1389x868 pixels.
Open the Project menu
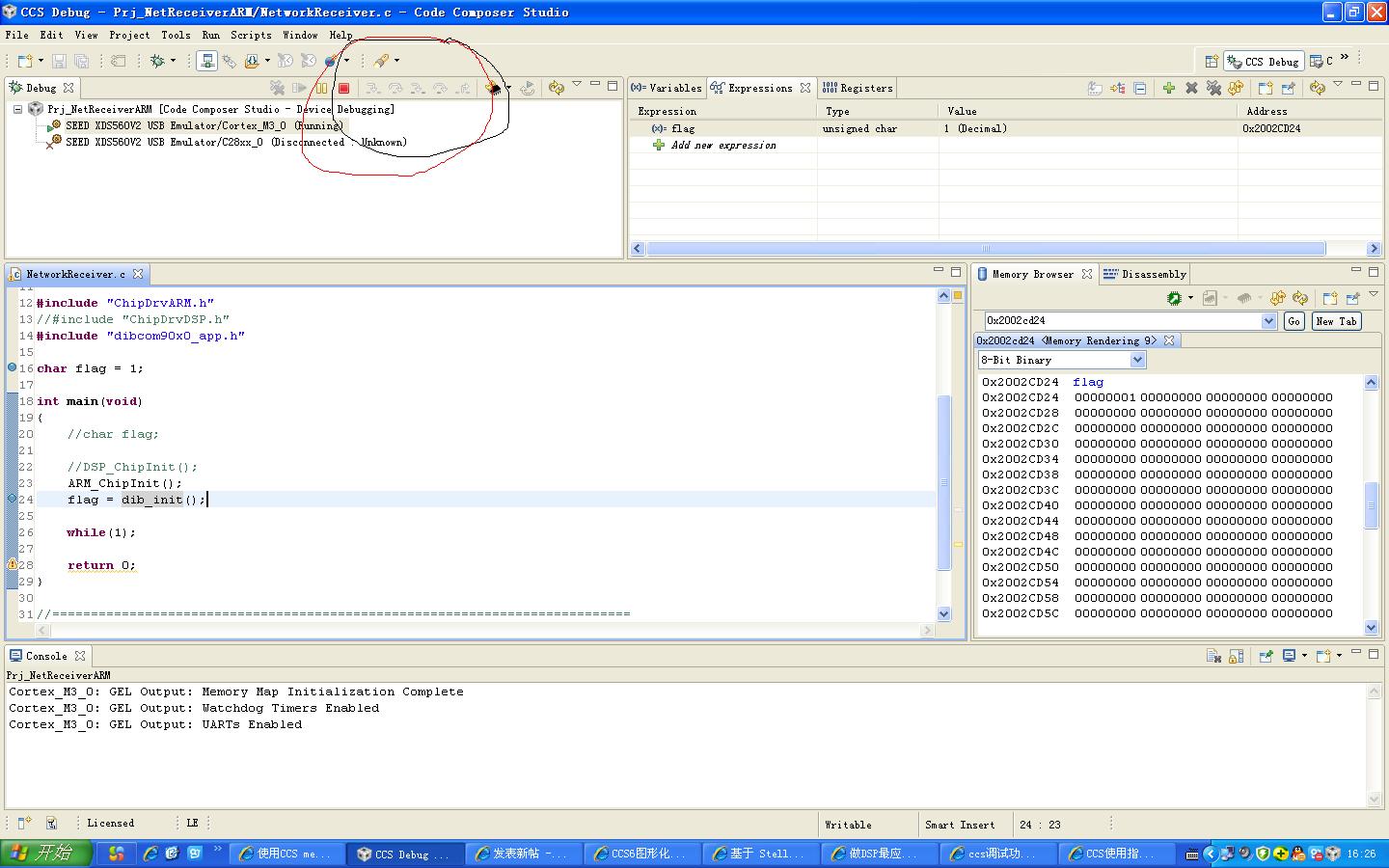click(129, 35)
